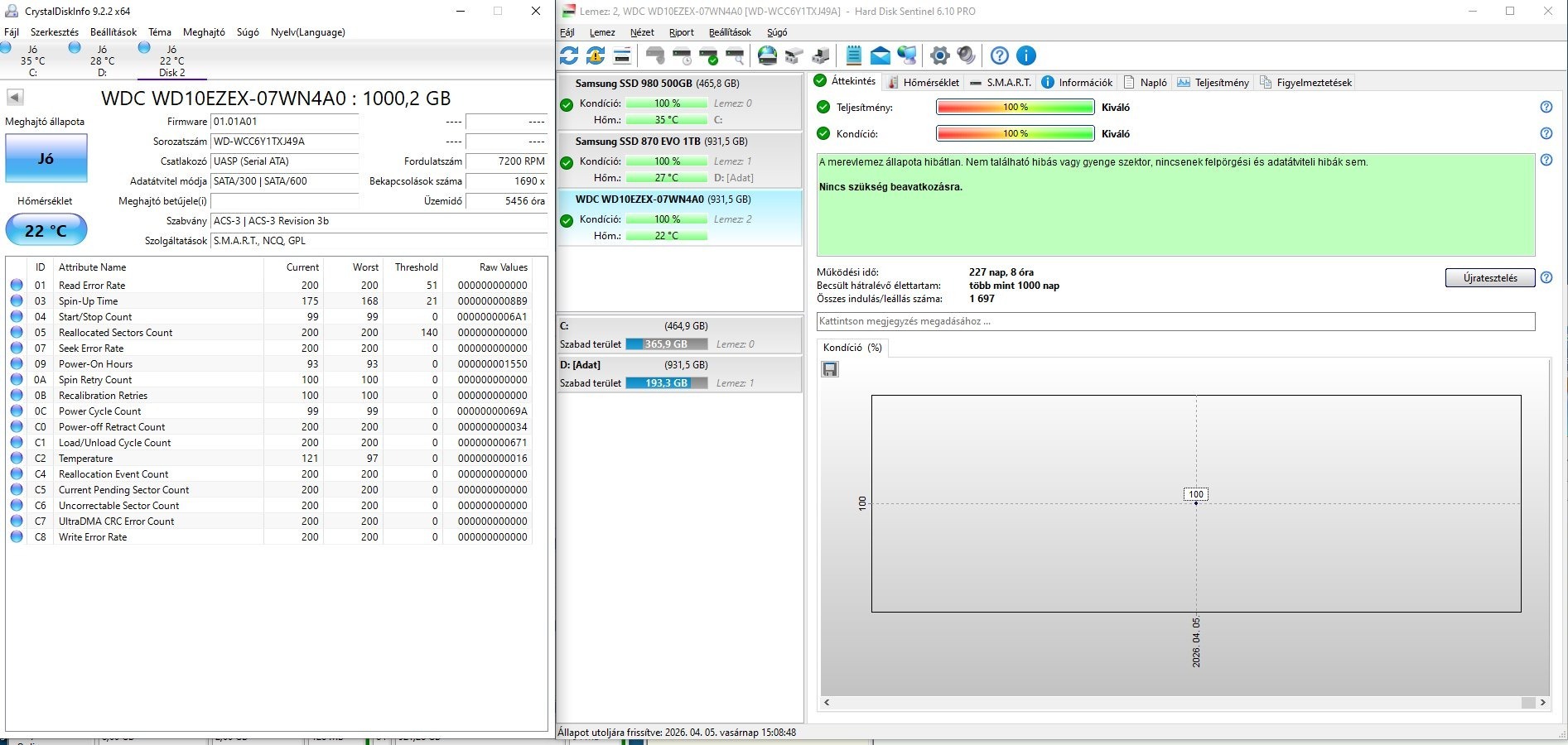Click left arrow of graph horizontal scrollbar

pyautogui.click(x=827, y=702)
